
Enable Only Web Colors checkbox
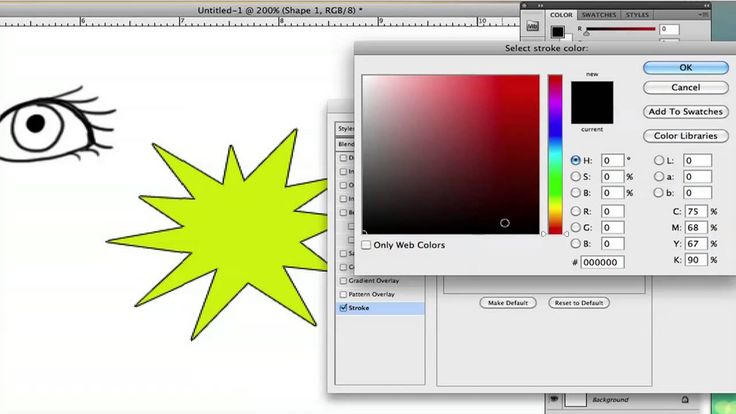tap(366, 245)
